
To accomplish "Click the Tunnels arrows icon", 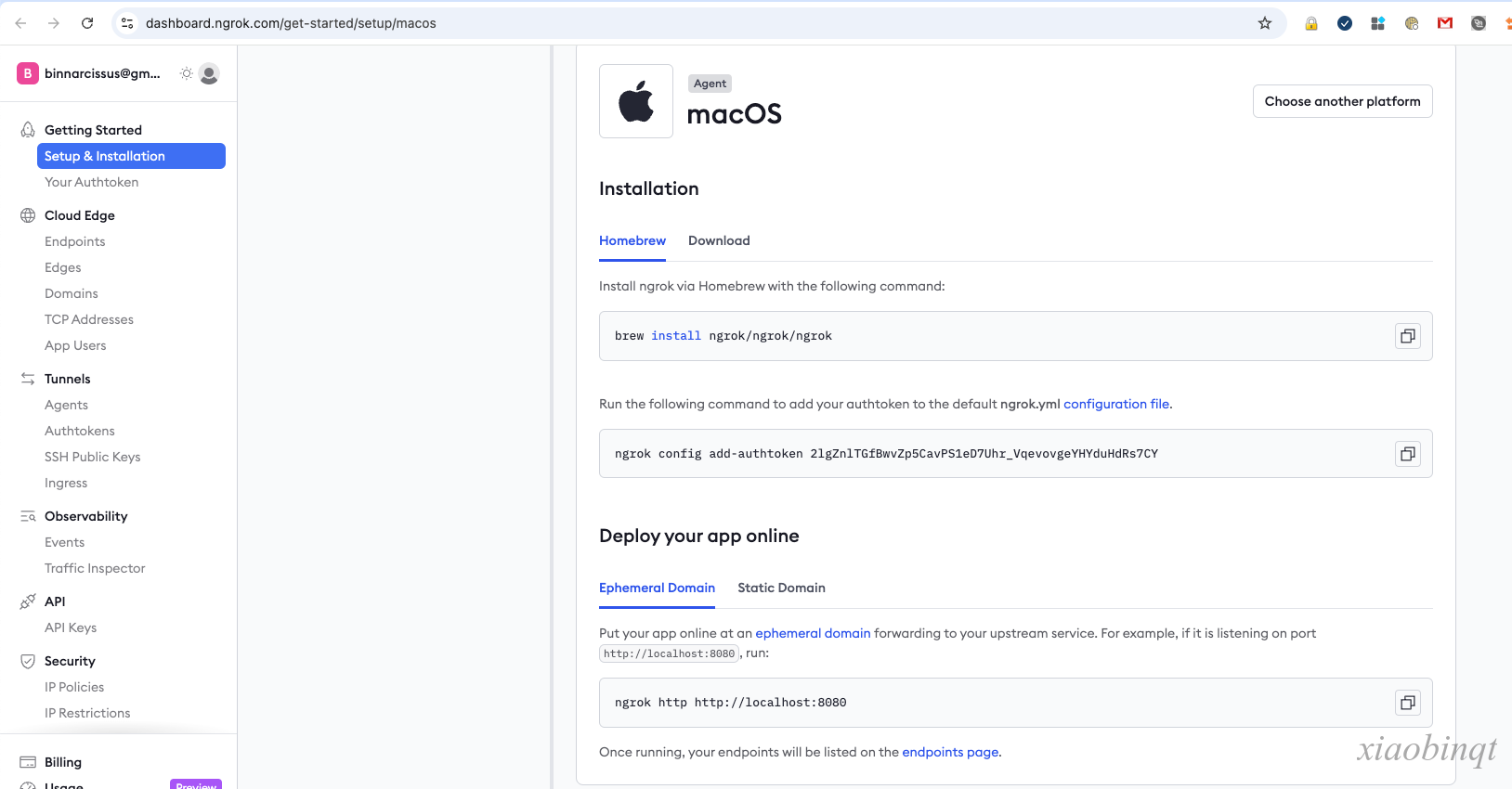I will tap(28, 379).
